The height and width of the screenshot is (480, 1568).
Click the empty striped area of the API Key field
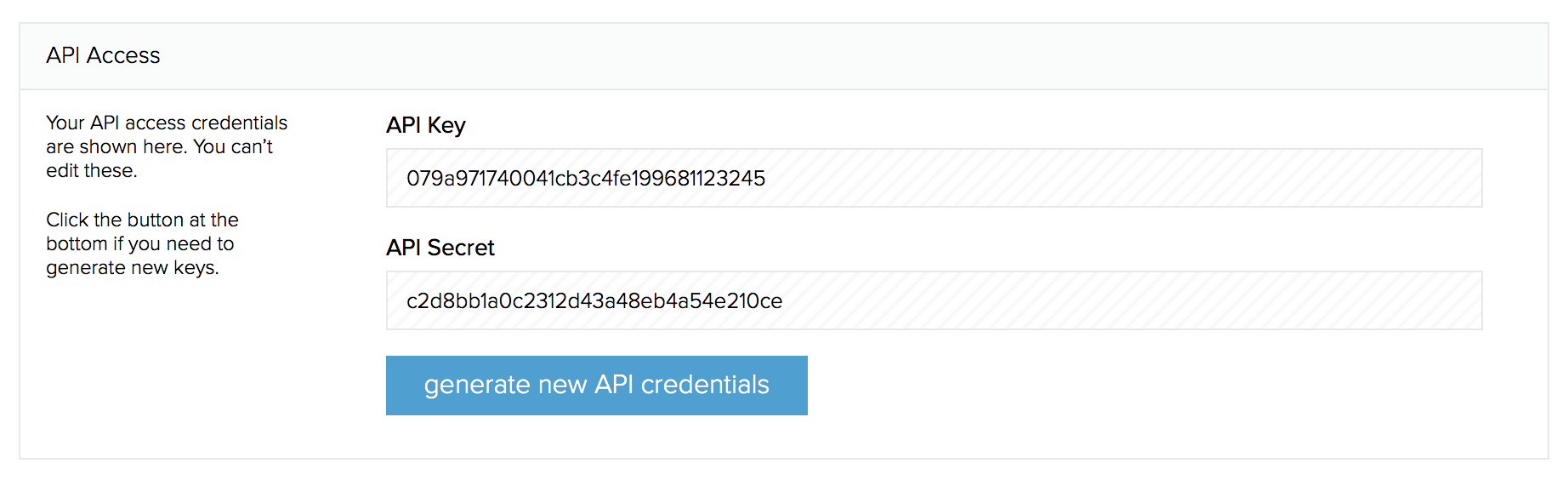click(x=1122, y=178)
